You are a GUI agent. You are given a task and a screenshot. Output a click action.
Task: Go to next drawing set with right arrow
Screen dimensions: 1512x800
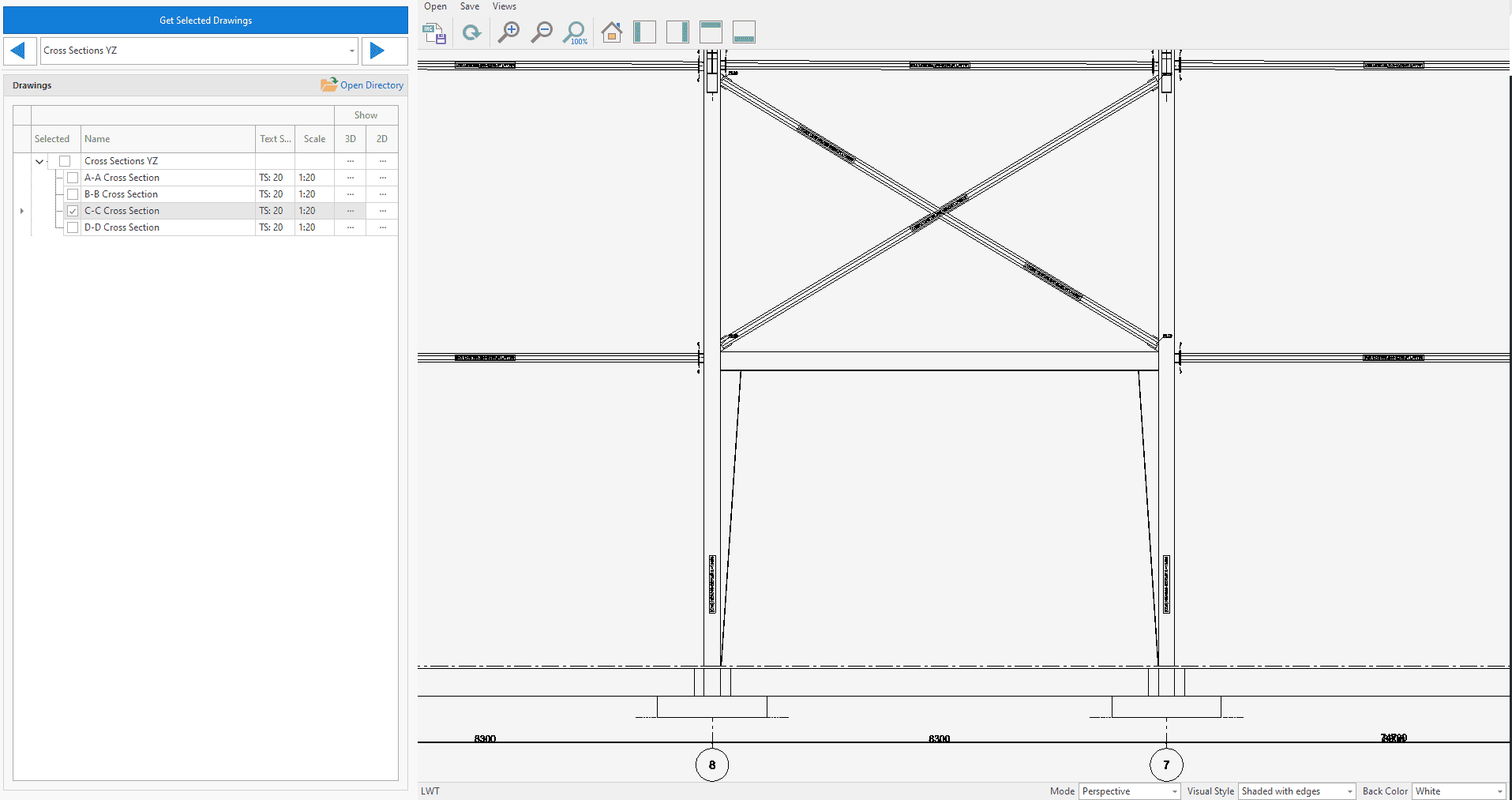[377, 51]
